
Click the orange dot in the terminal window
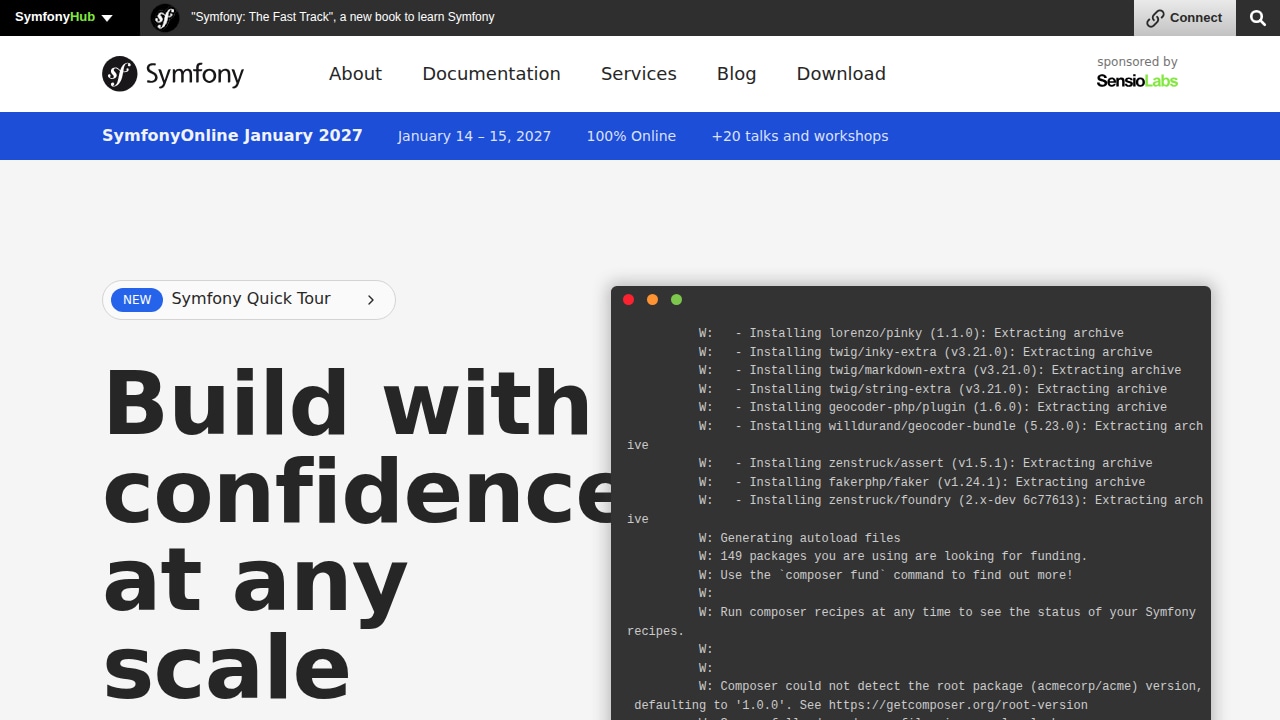point(652,300)
